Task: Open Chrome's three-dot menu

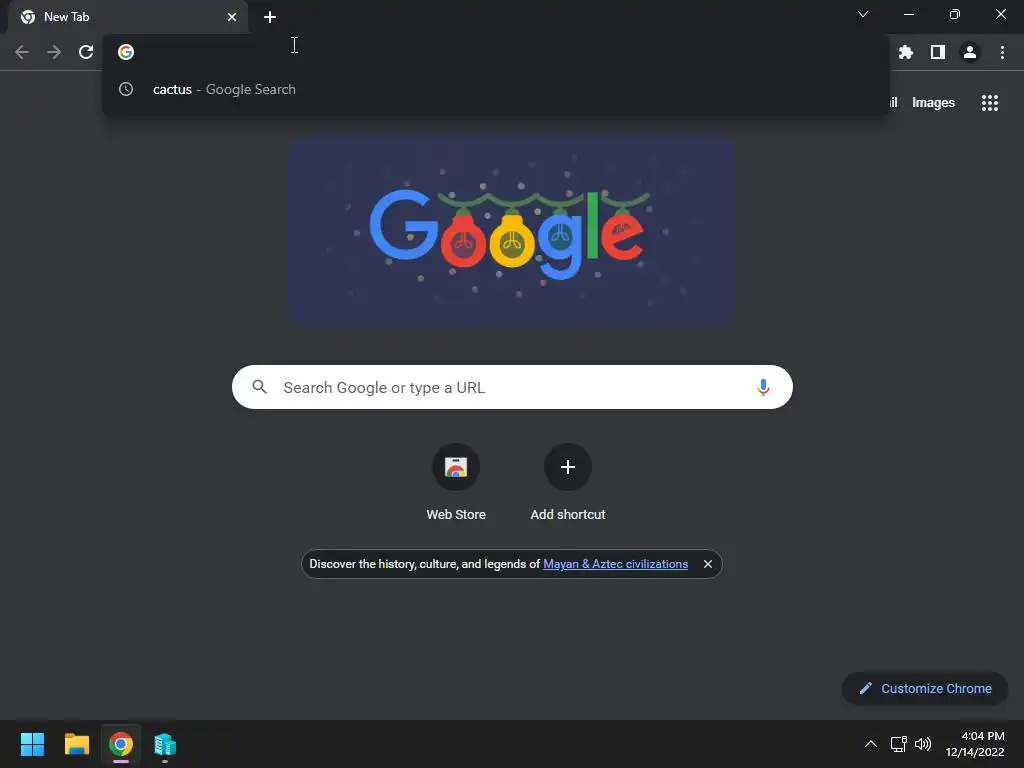Action: coord(1002,52)
